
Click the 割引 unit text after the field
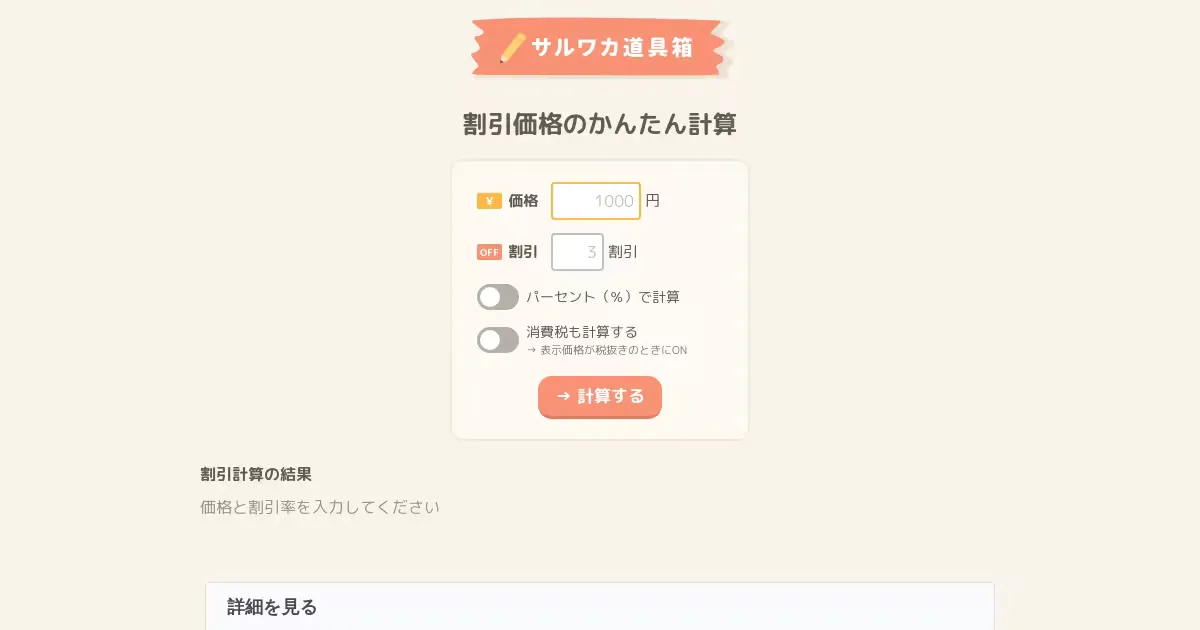coord(623,252)
